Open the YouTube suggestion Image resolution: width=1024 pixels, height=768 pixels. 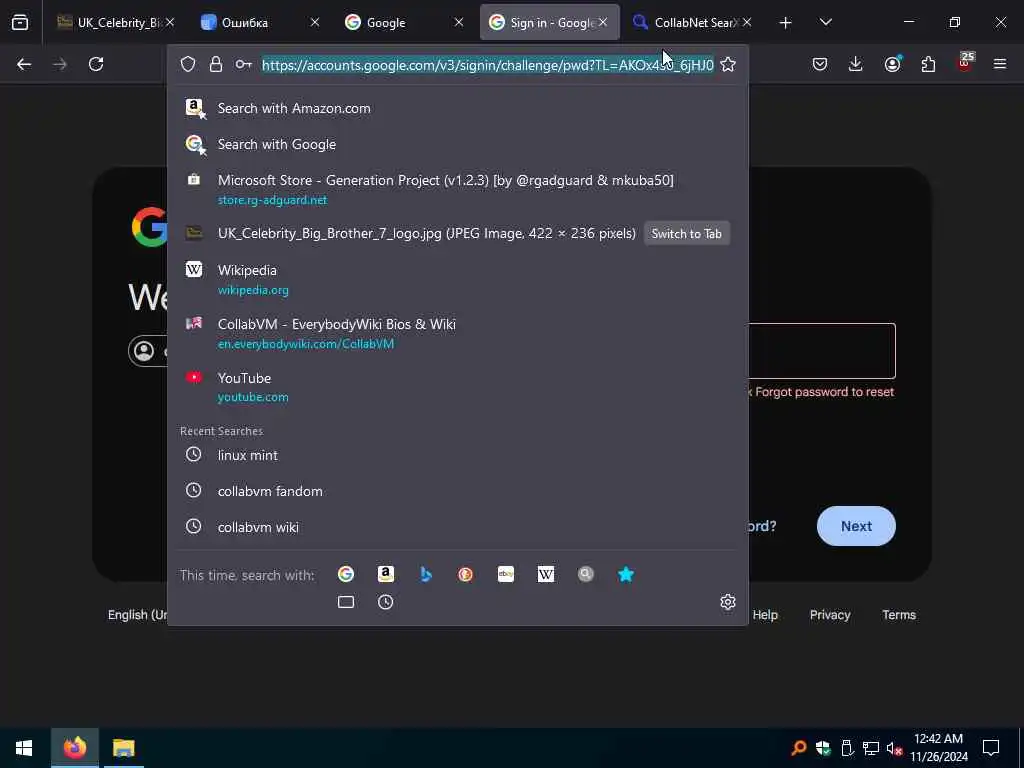pos(458,387)
